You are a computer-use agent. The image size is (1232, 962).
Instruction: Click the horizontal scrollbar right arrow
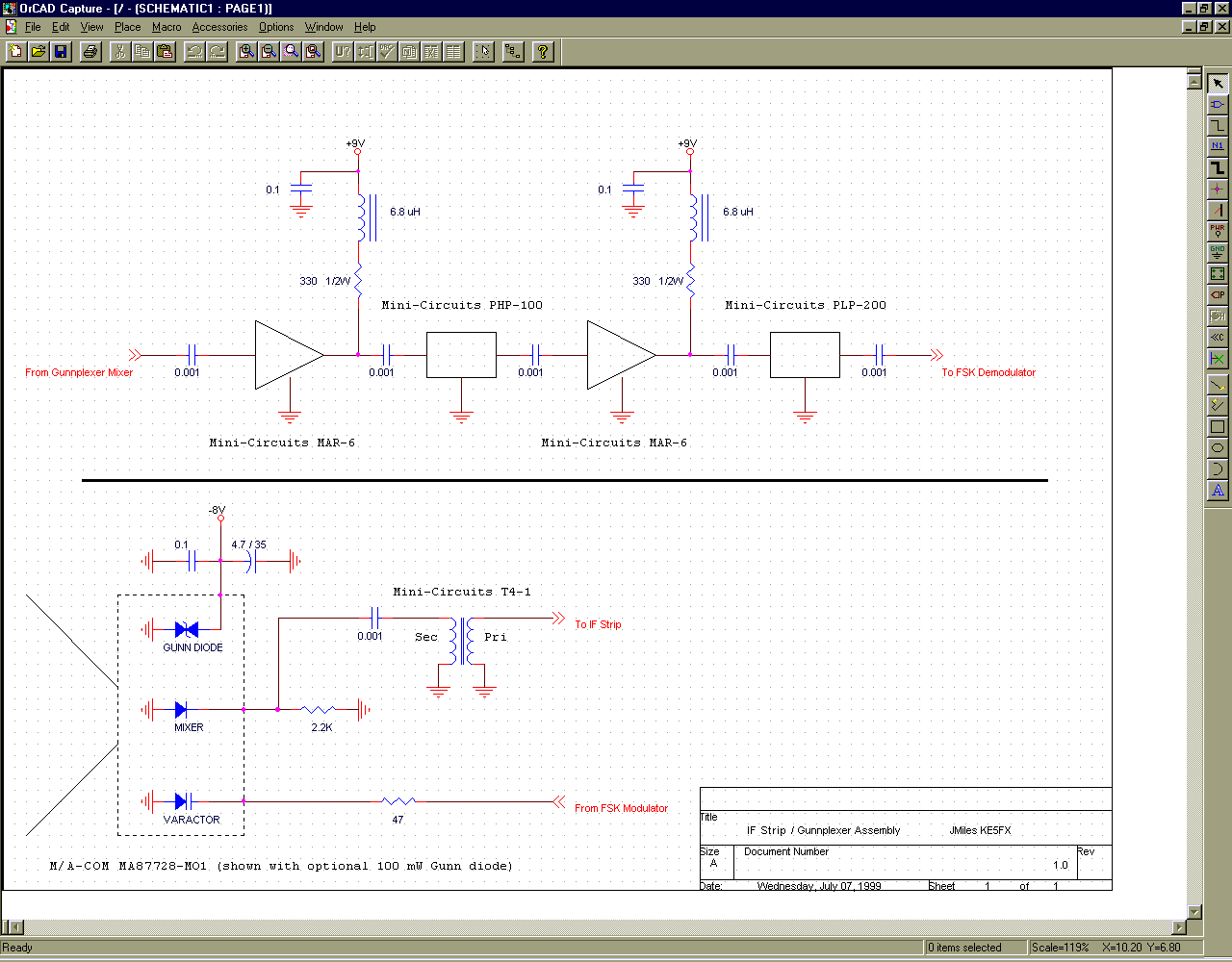tap(1180, 927)
